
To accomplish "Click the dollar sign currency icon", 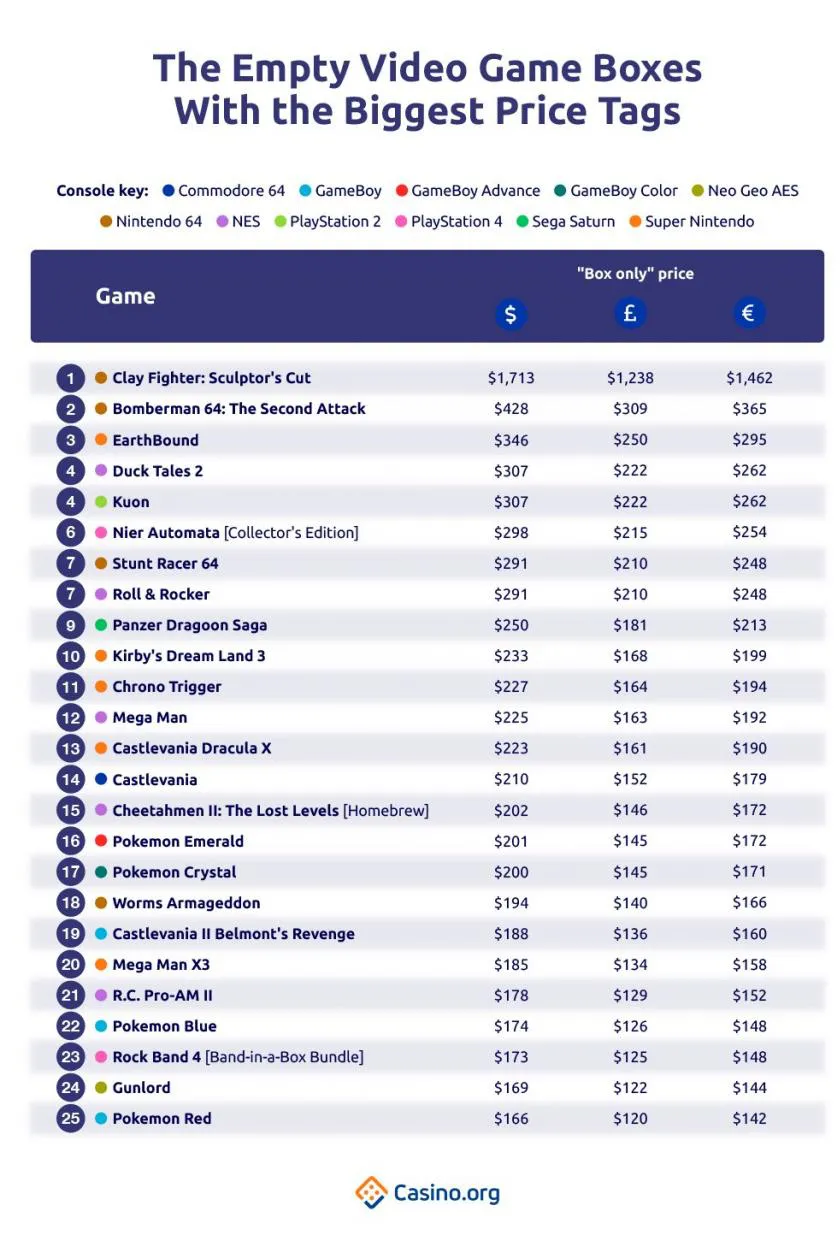I will (510, 314).
